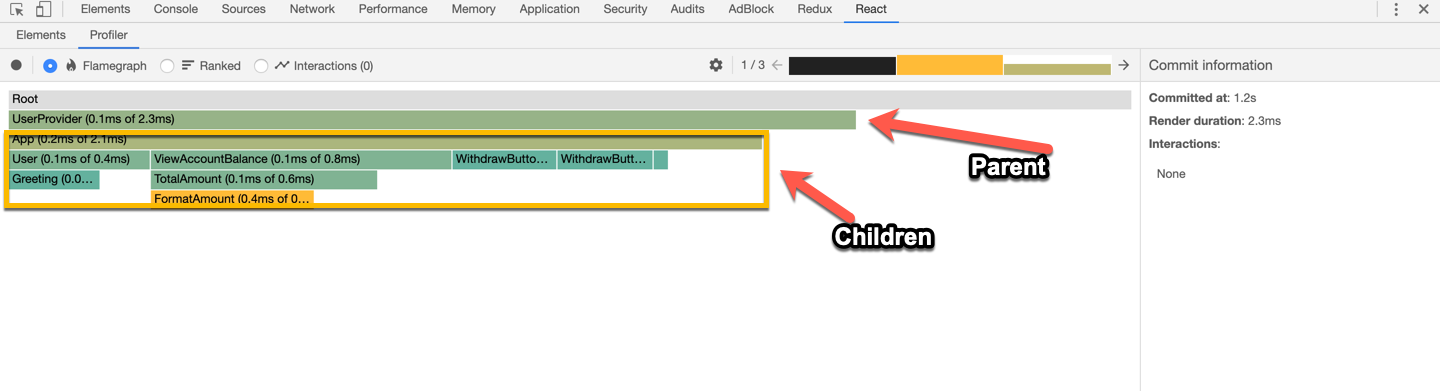Select the olive third commit bar
Viewport: 1440px width, 391px height.
1057,69
